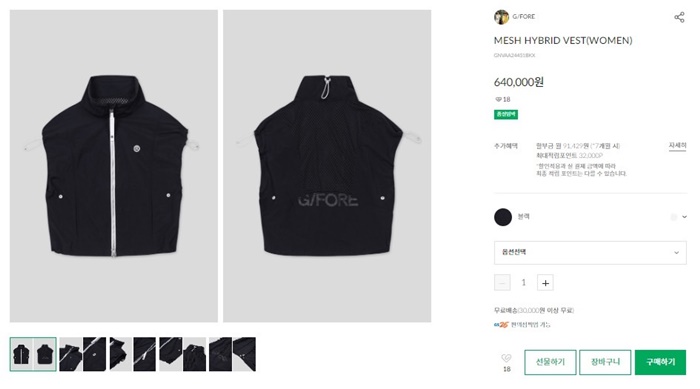This screenshot has height=389, width=700.
Task: Click the G/FORE brand name link
Action: (x=524, y=17)
